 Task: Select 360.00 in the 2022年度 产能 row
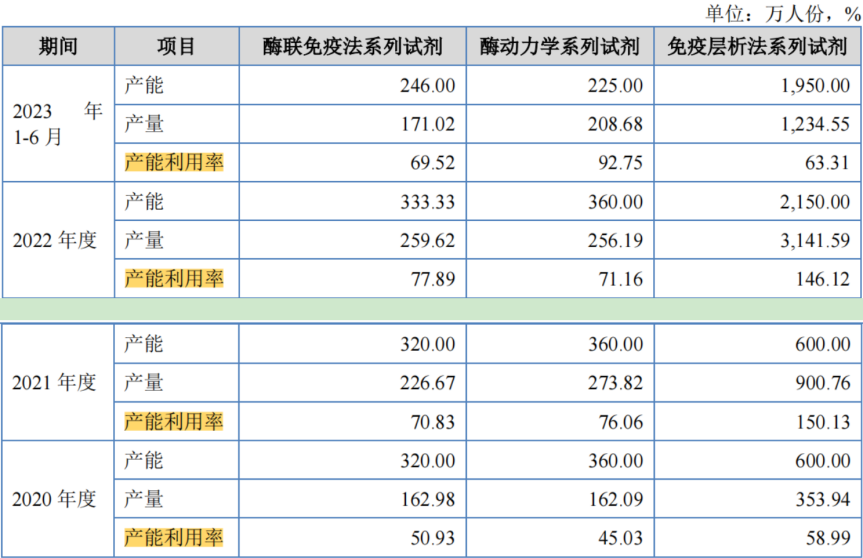pyautogui.click(x=615, y=202)
